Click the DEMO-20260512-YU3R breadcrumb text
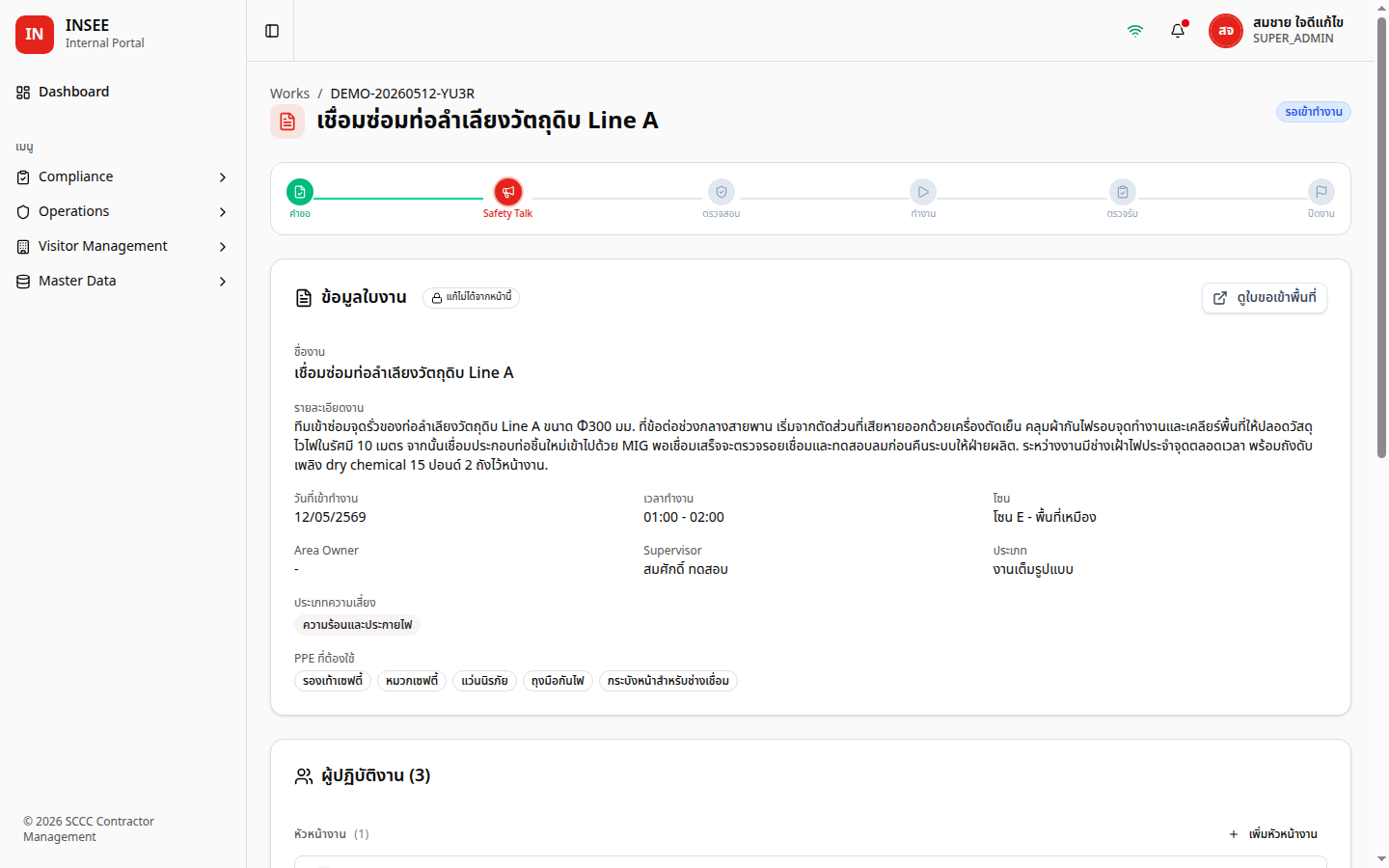This screenshot has width=1389, height=868. [x=402, y=94]
